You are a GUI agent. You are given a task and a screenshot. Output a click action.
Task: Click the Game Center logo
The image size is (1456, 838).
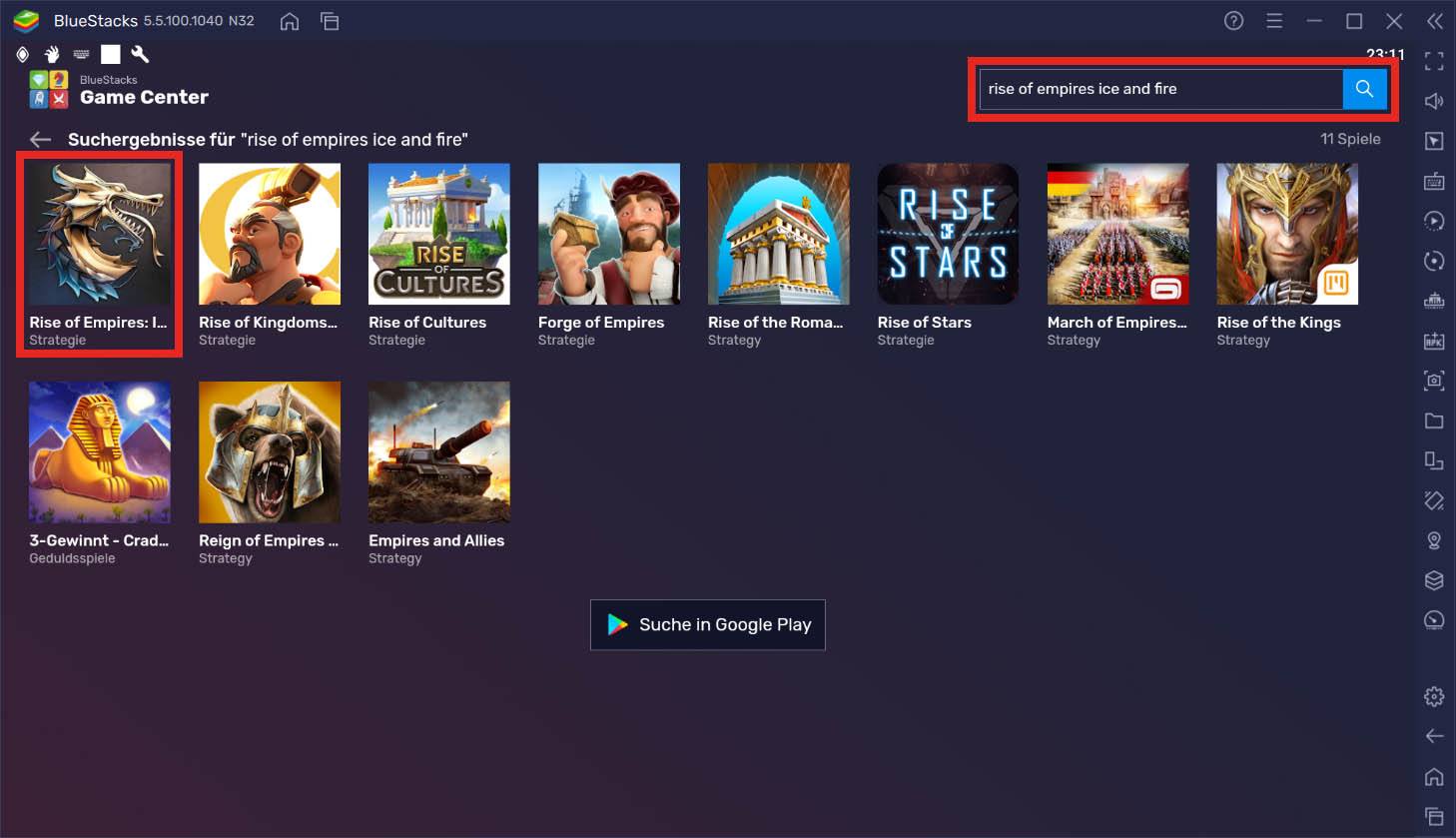pyautogui.click(x=49, y=89)
